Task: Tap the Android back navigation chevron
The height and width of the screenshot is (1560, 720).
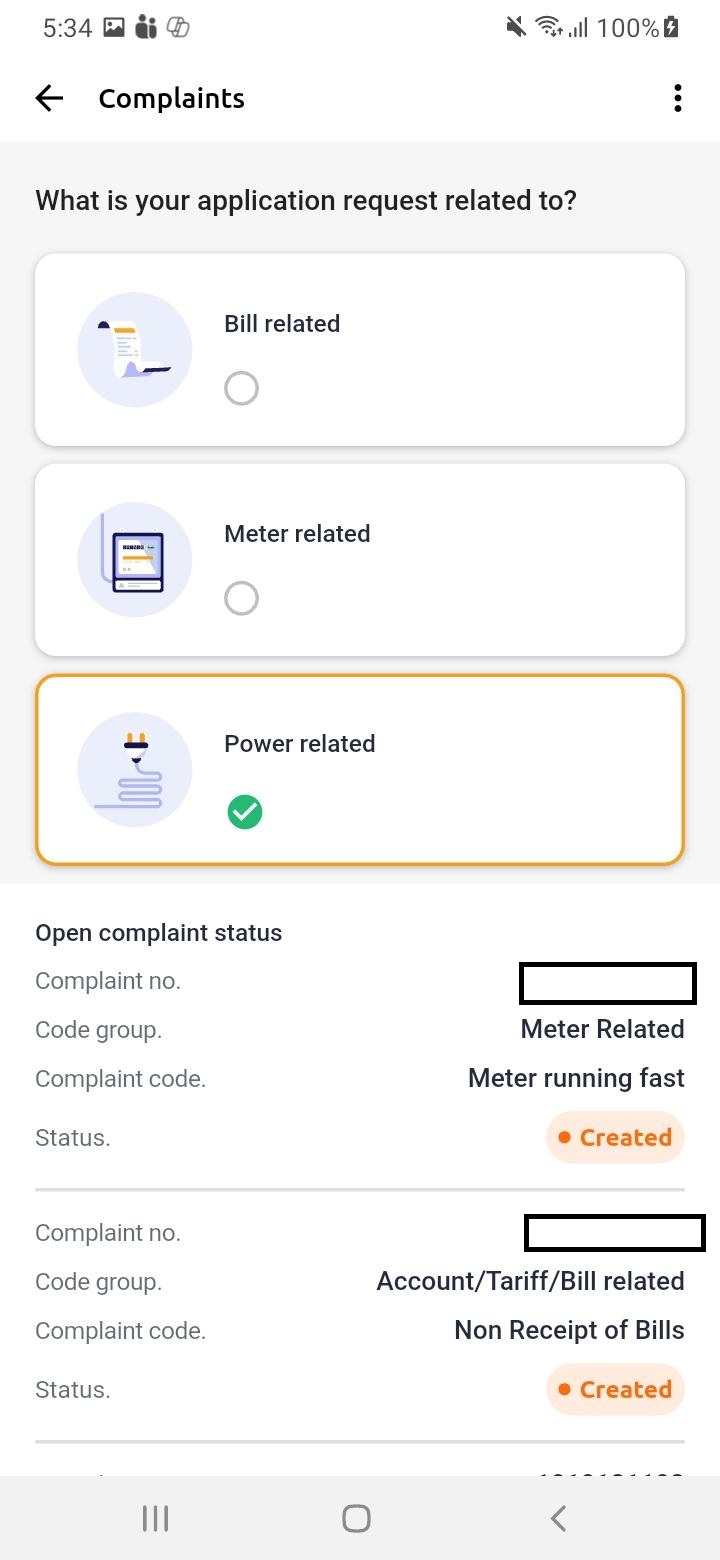Action: [x=558, y=1519]
